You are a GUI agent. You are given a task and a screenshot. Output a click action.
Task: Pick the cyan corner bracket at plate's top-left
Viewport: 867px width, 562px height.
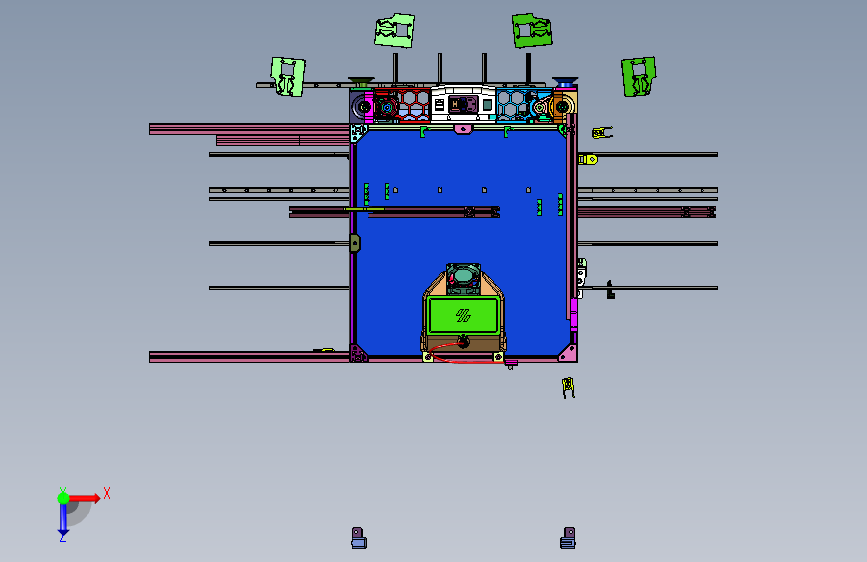pyautogui.click(x=359, y=133)
